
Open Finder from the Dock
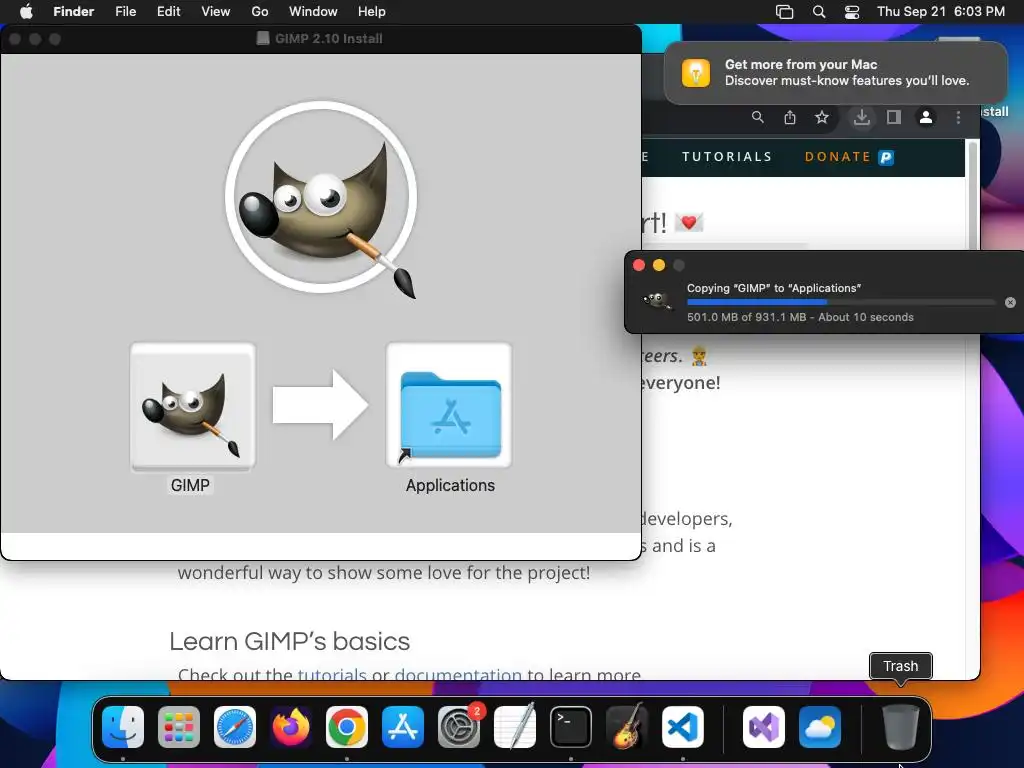(x=123, y=727)
